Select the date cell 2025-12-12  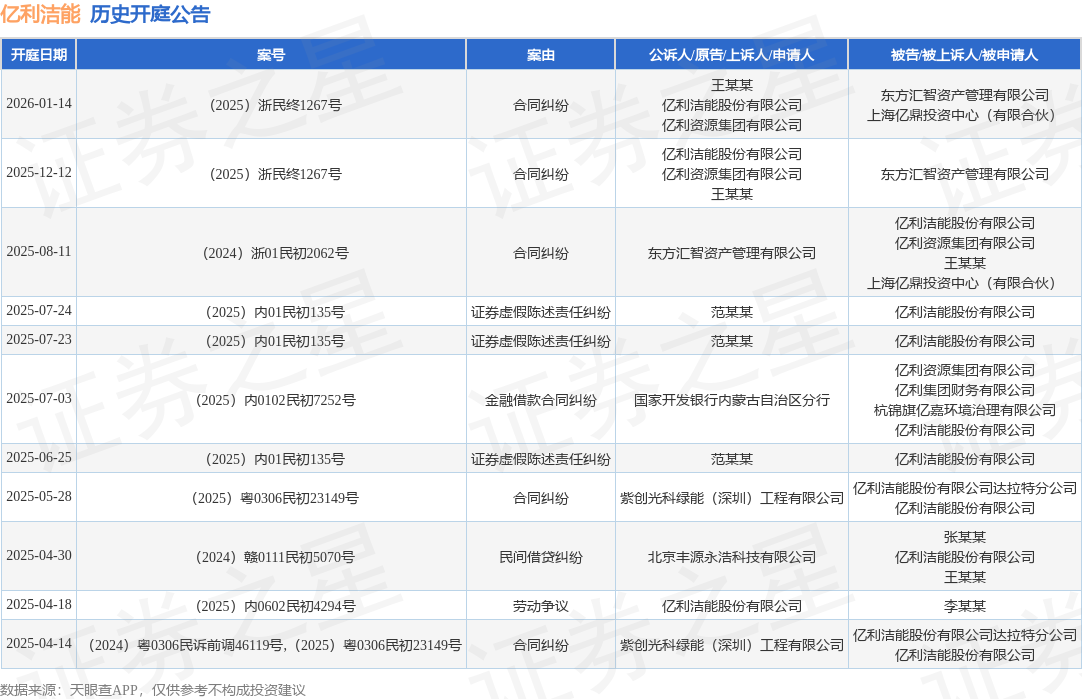[39, 173]
